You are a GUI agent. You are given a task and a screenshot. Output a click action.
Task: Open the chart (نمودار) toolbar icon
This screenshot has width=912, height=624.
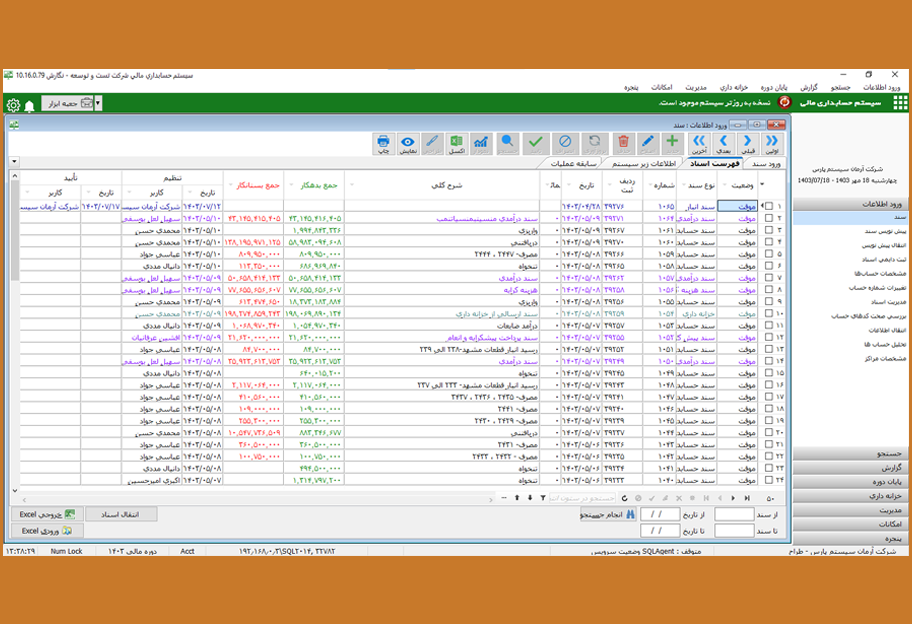481,144
